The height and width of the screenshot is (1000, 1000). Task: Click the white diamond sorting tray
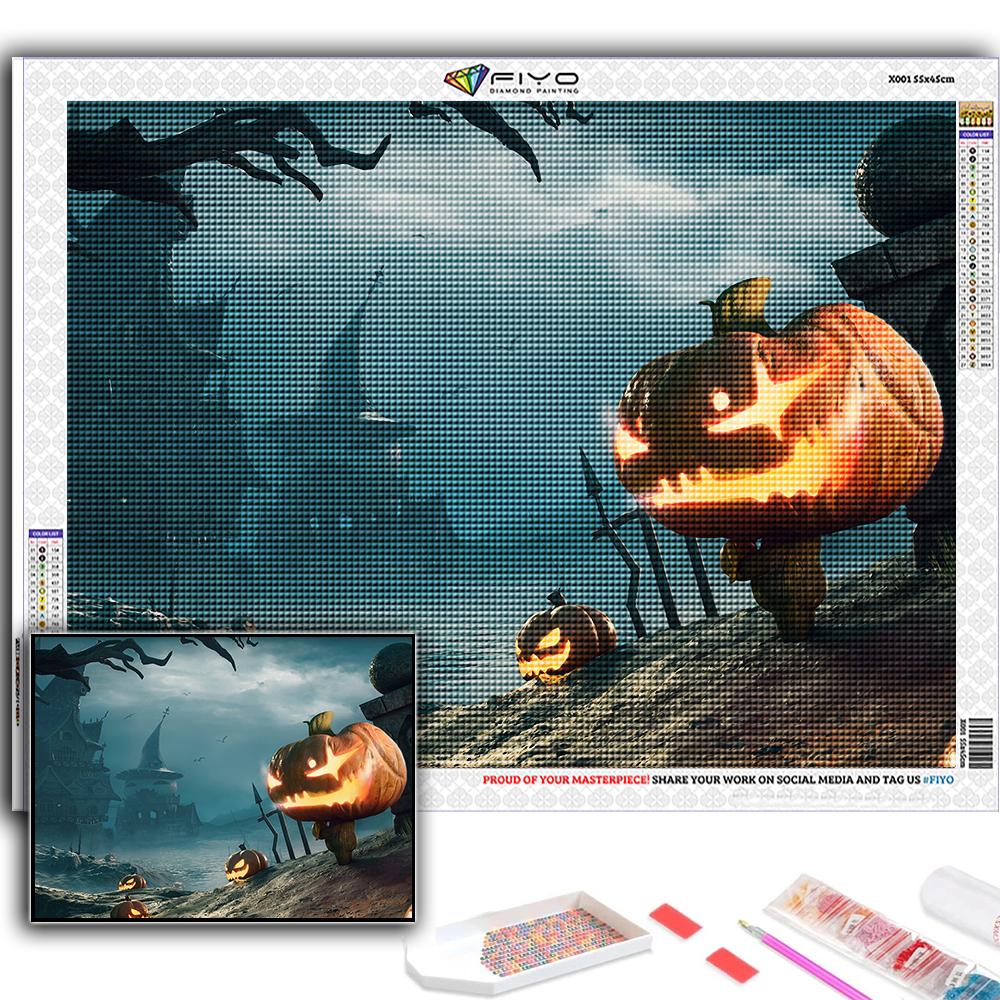tap(528, 944)
